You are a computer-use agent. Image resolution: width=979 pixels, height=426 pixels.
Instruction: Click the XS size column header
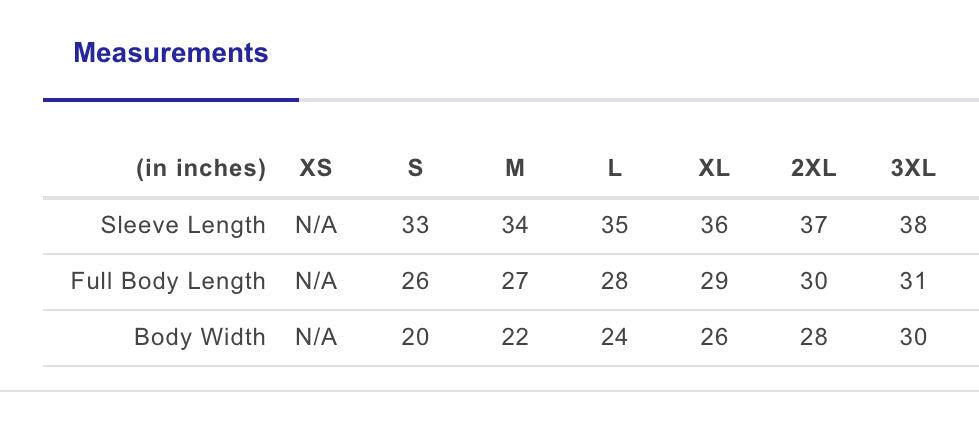click(316, 169)
